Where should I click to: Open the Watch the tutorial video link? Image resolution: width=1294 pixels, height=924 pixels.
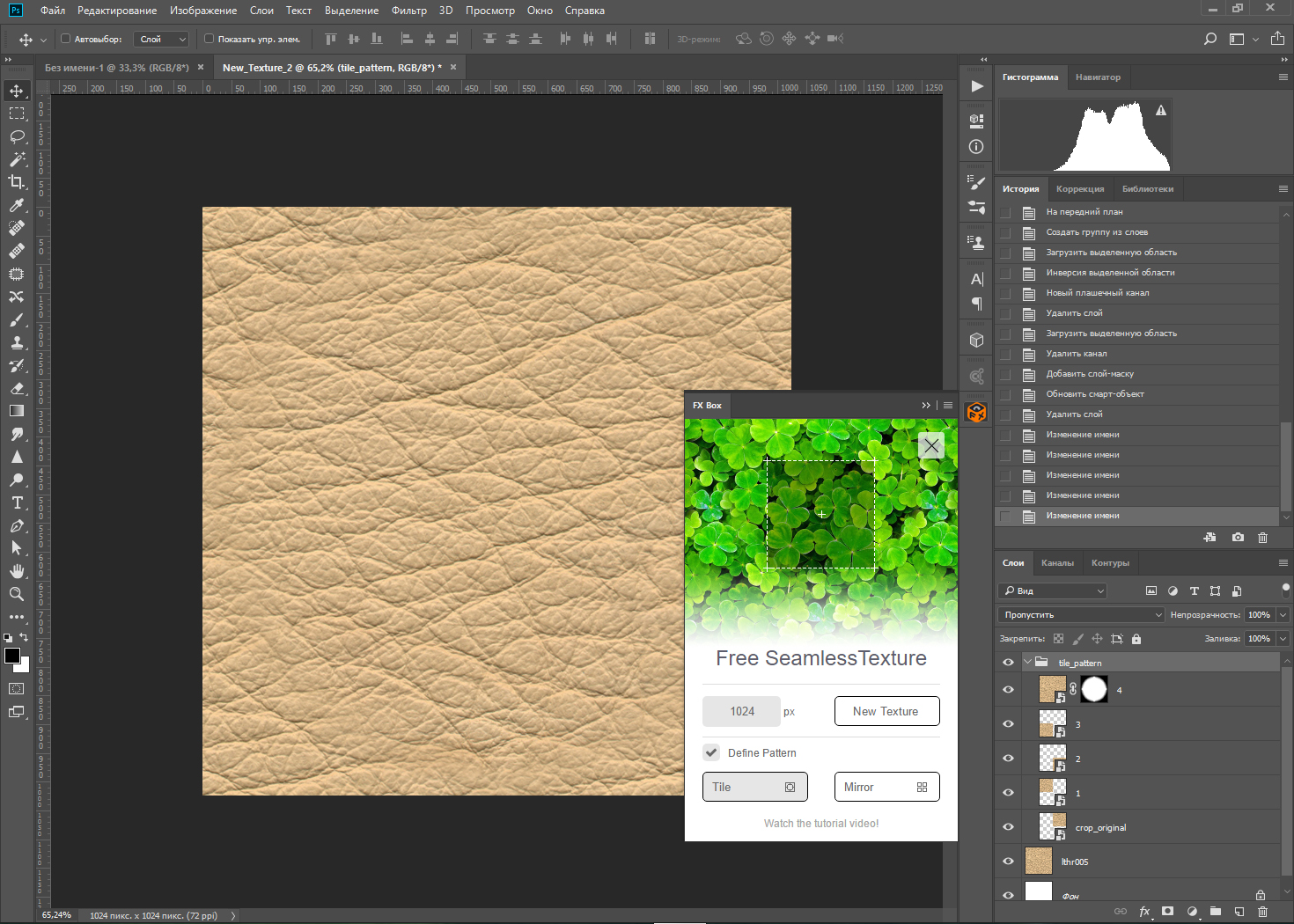tap(820, 824)
